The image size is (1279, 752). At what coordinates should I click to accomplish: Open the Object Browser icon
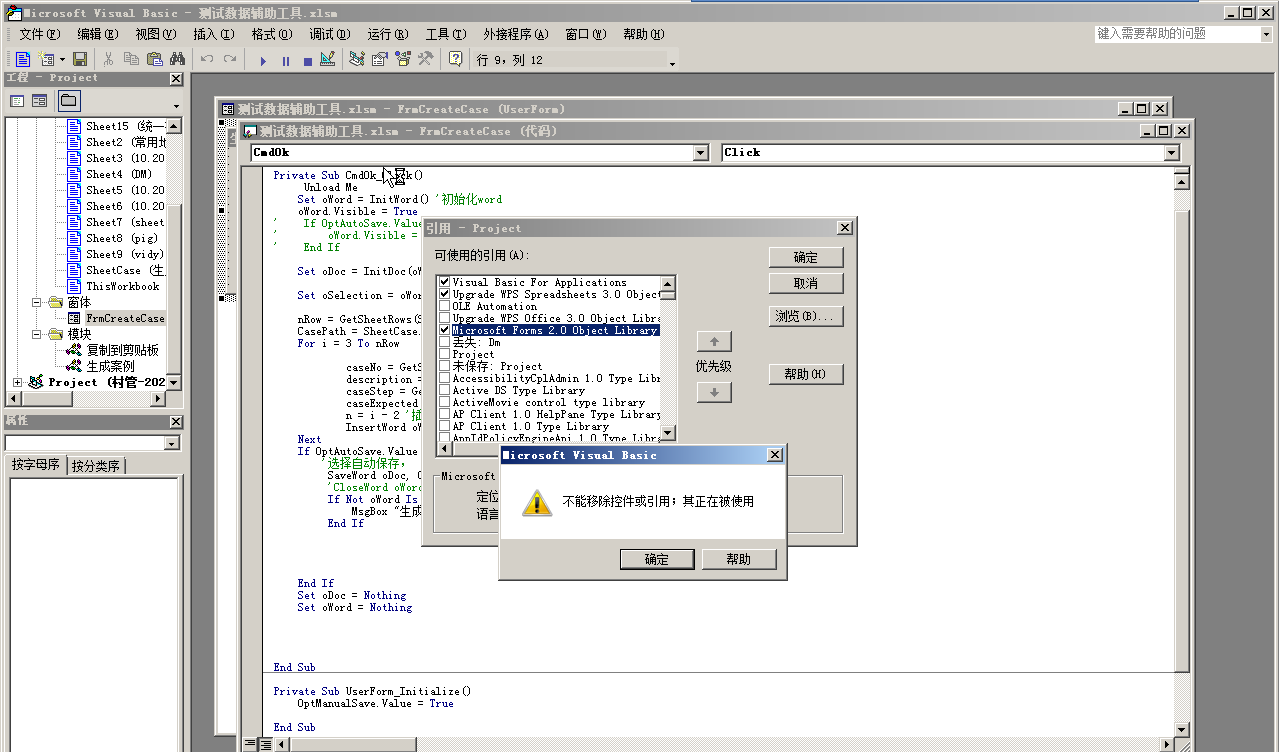(403, 58)
